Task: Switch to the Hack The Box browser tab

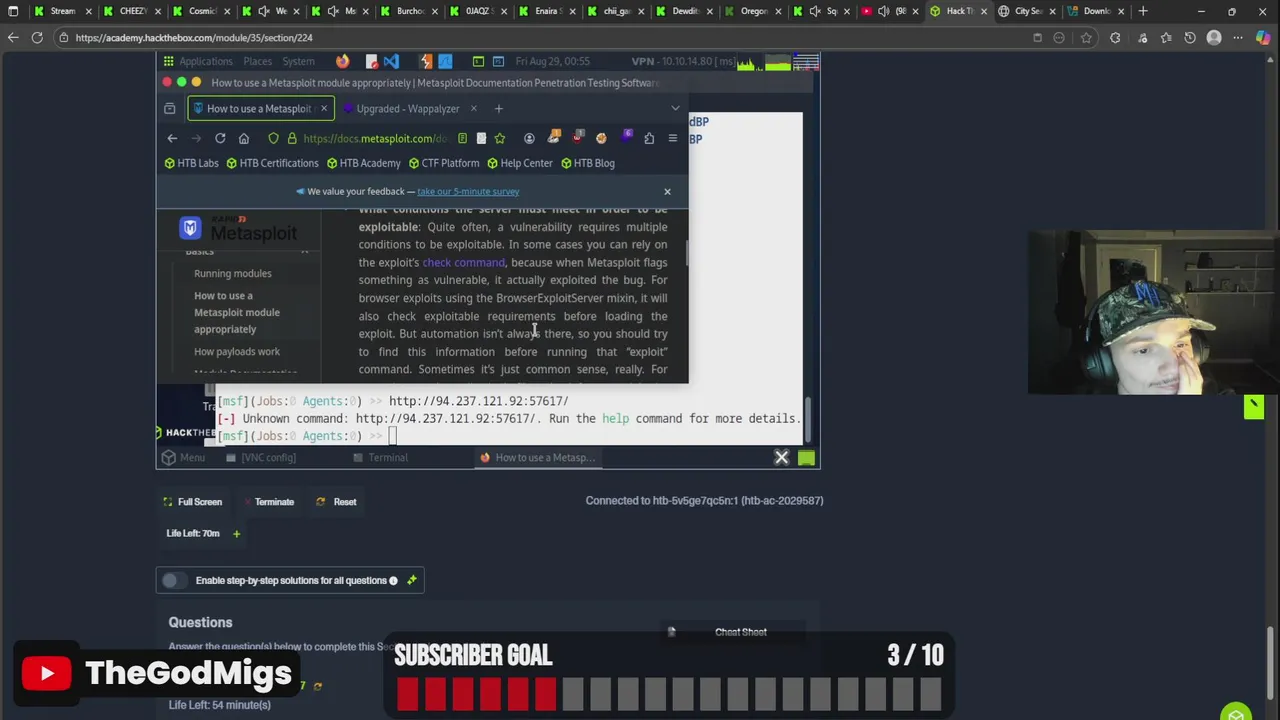Action: [957, 11]
